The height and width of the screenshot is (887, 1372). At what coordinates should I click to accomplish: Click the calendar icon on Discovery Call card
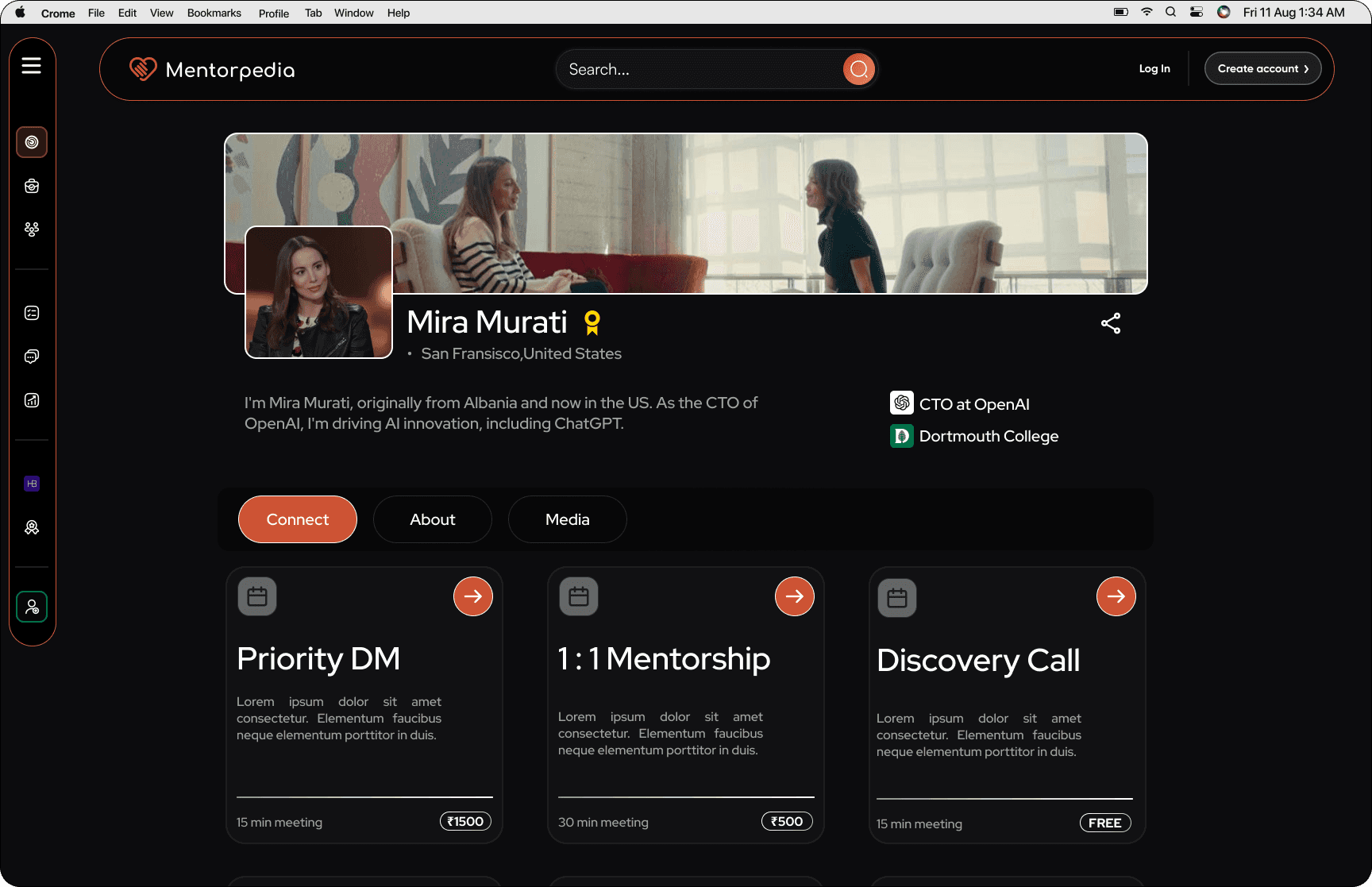tap(897, 598)
